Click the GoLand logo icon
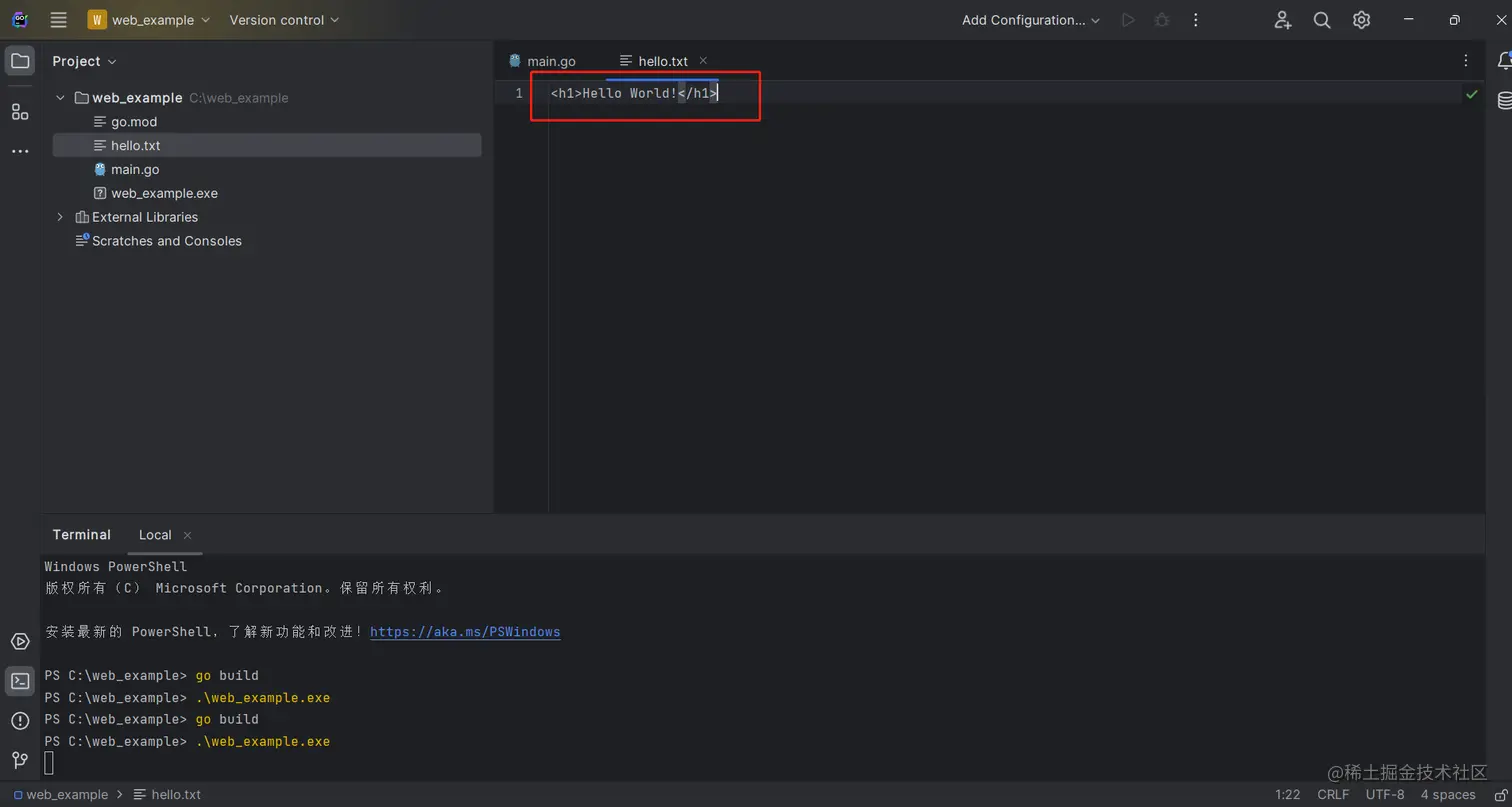Viewport: 1512px width, 807px height. tap(20, 20)
